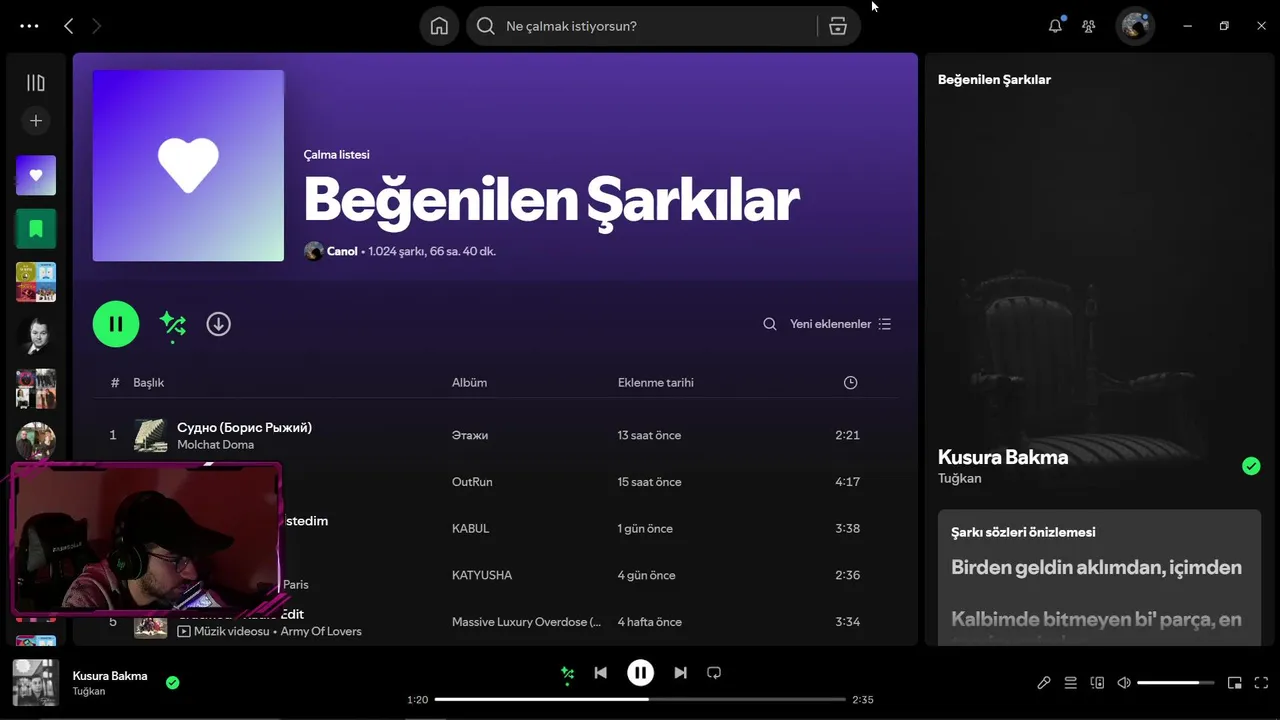Pause playlist with big green button
Viewport: 1280px width, 720px height.
coord(116,324)
